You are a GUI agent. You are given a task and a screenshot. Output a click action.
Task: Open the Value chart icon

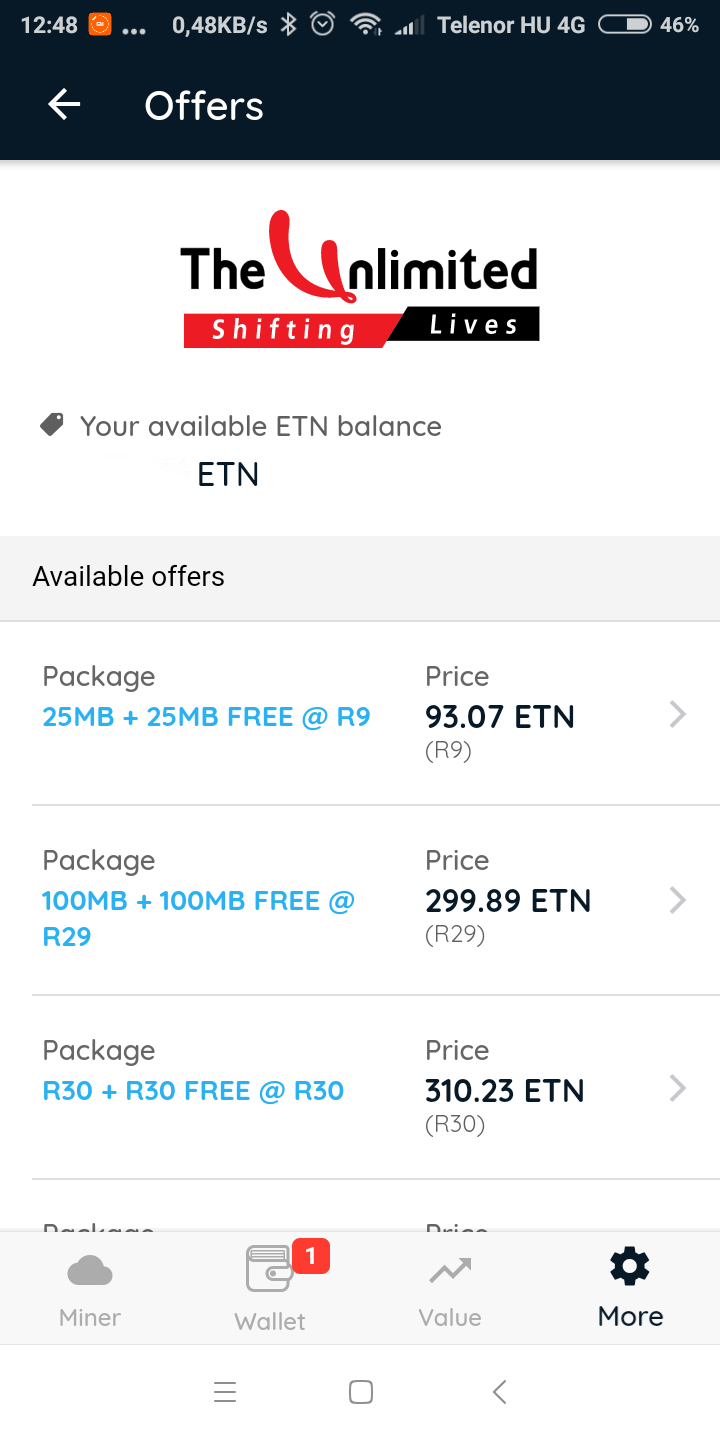450,1272
